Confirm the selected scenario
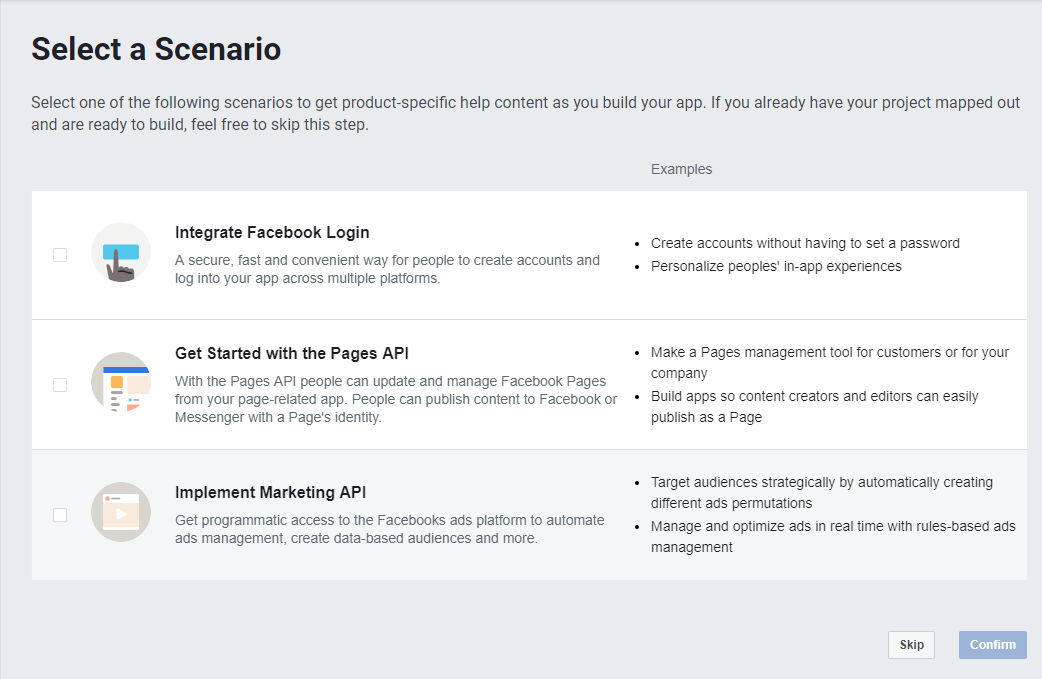This screenshot has height=679, width=1042. click(992, 644)
